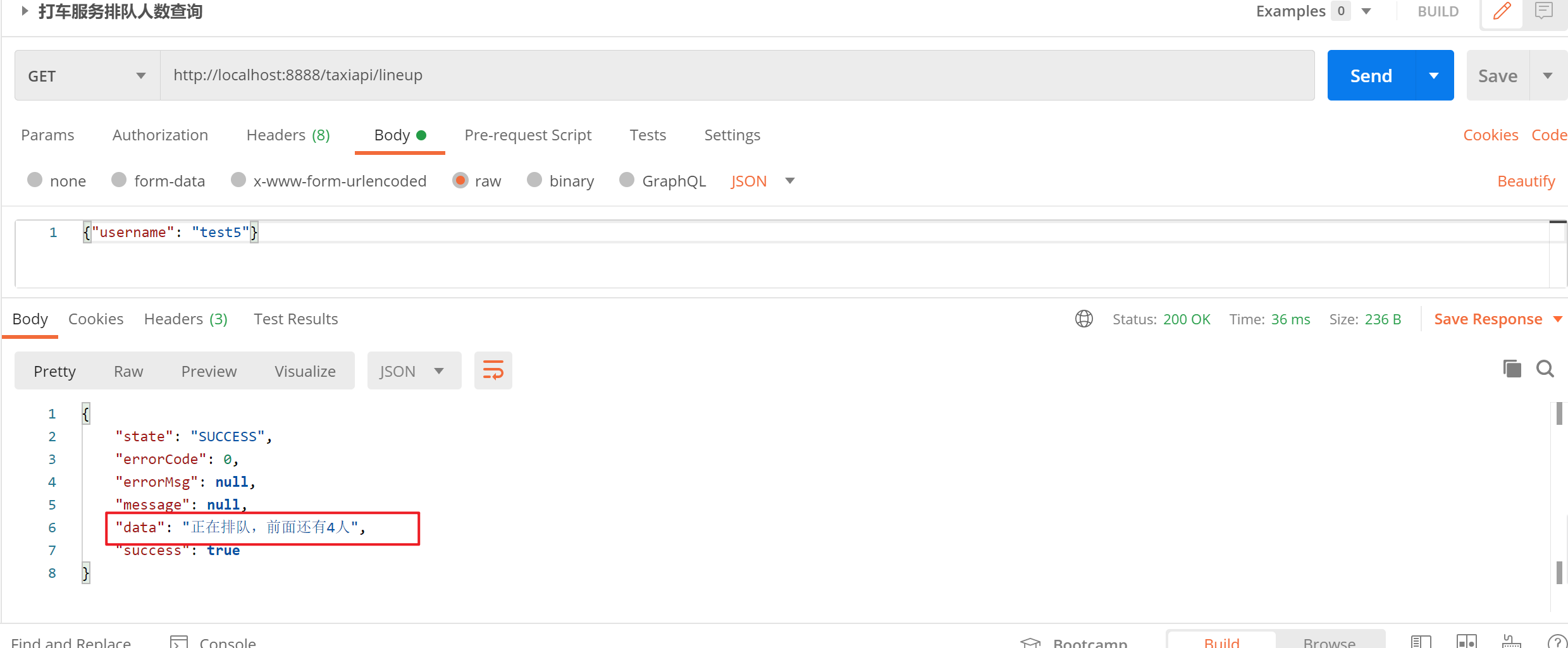Select x-www-form-urlencoded radio
The height and width of the screenshot is (648, 1568).
click(238, 180)
